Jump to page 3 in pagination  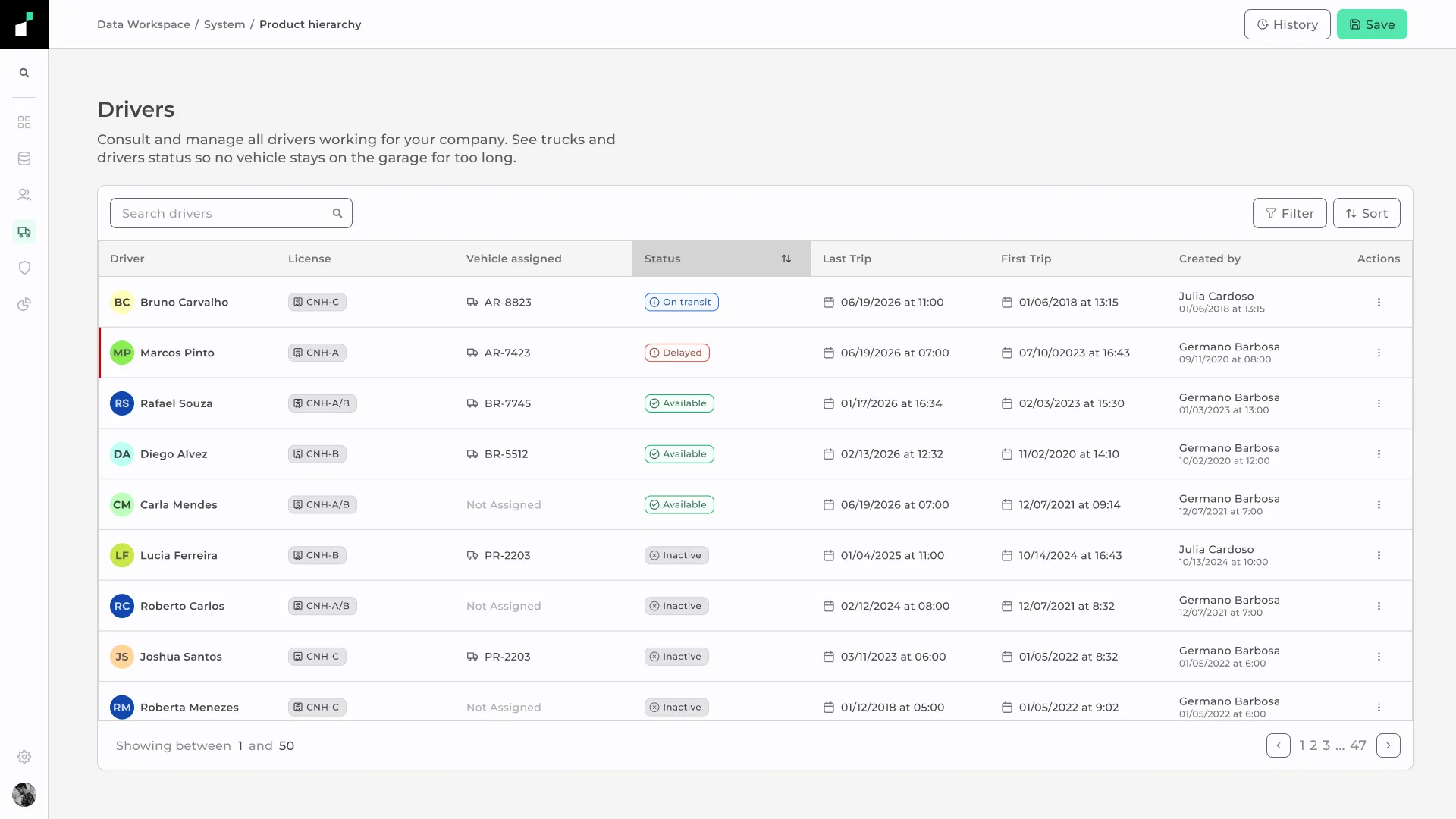1326,745
